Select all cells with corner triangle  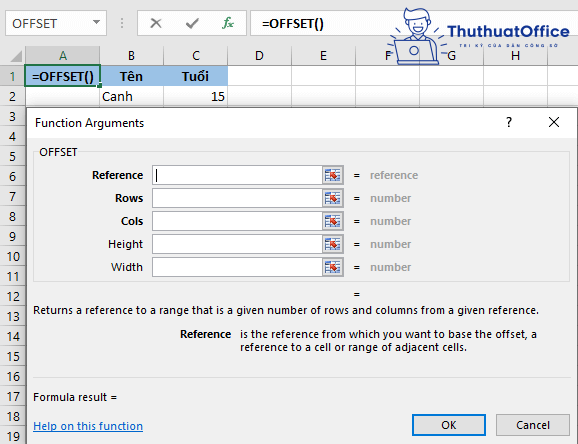coord(16,56)
